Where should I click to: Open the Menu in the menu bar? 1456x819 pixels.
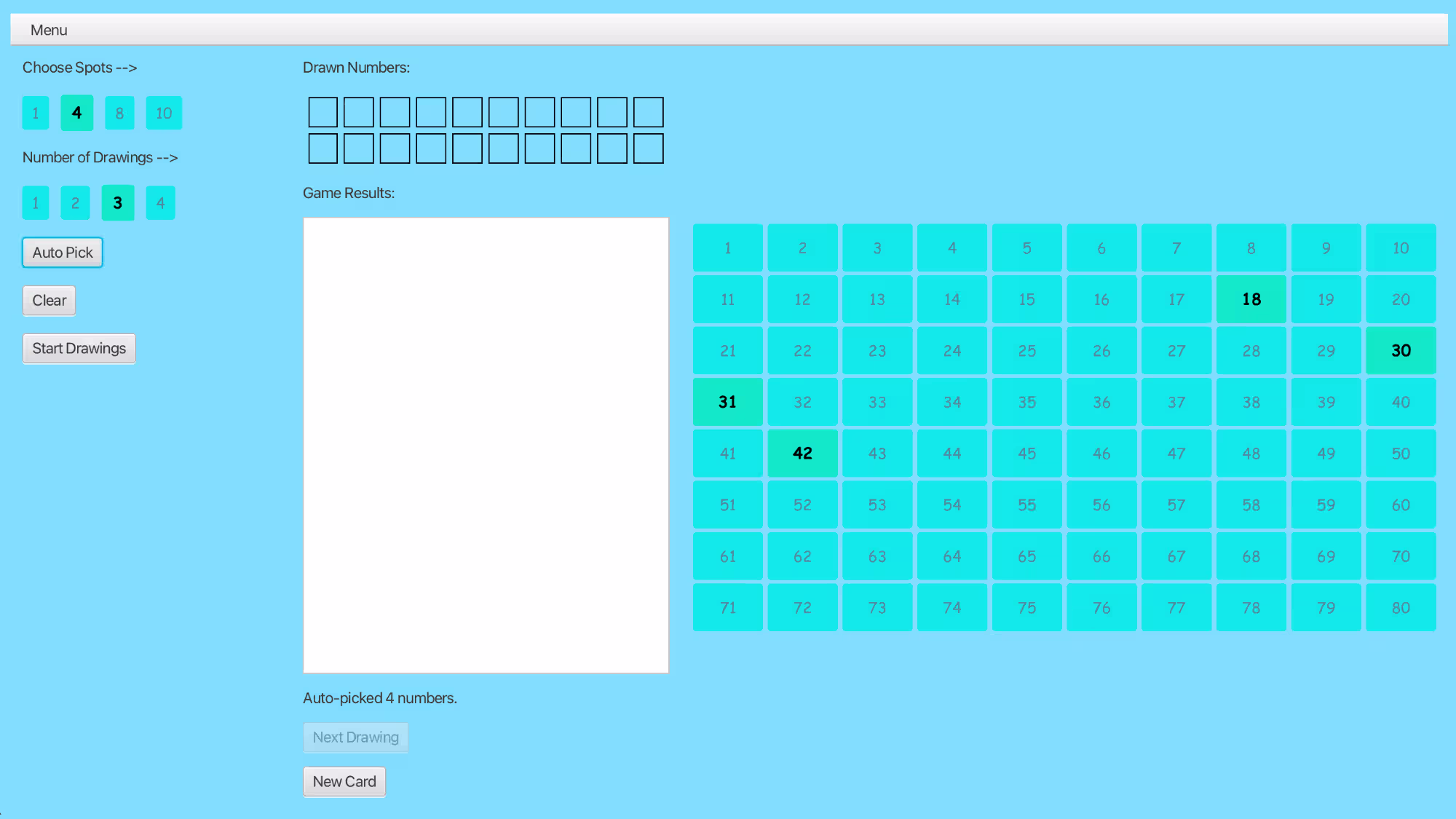(x=49, y=30)
